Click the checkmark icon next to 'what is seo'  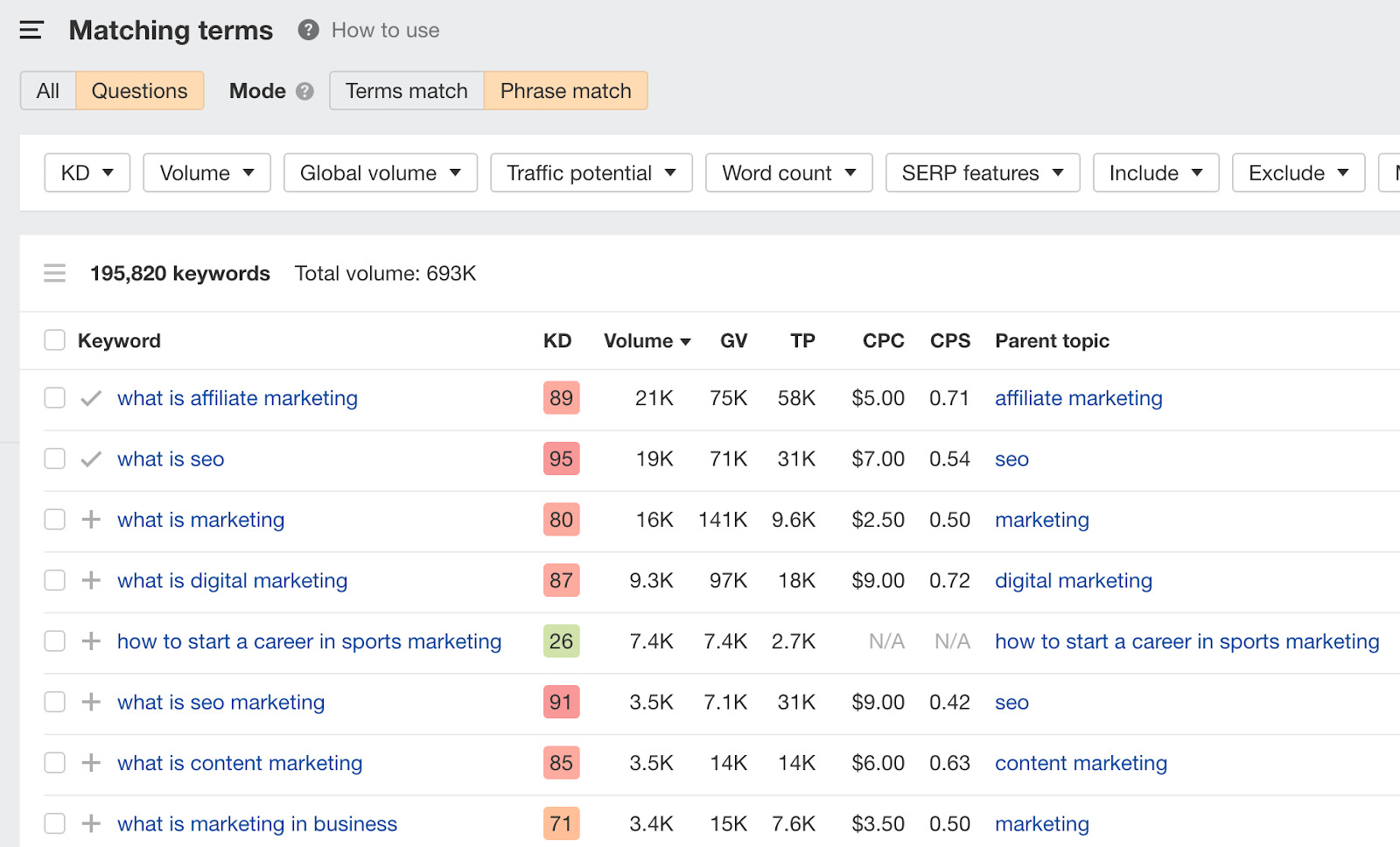click(x=89, y=458)
